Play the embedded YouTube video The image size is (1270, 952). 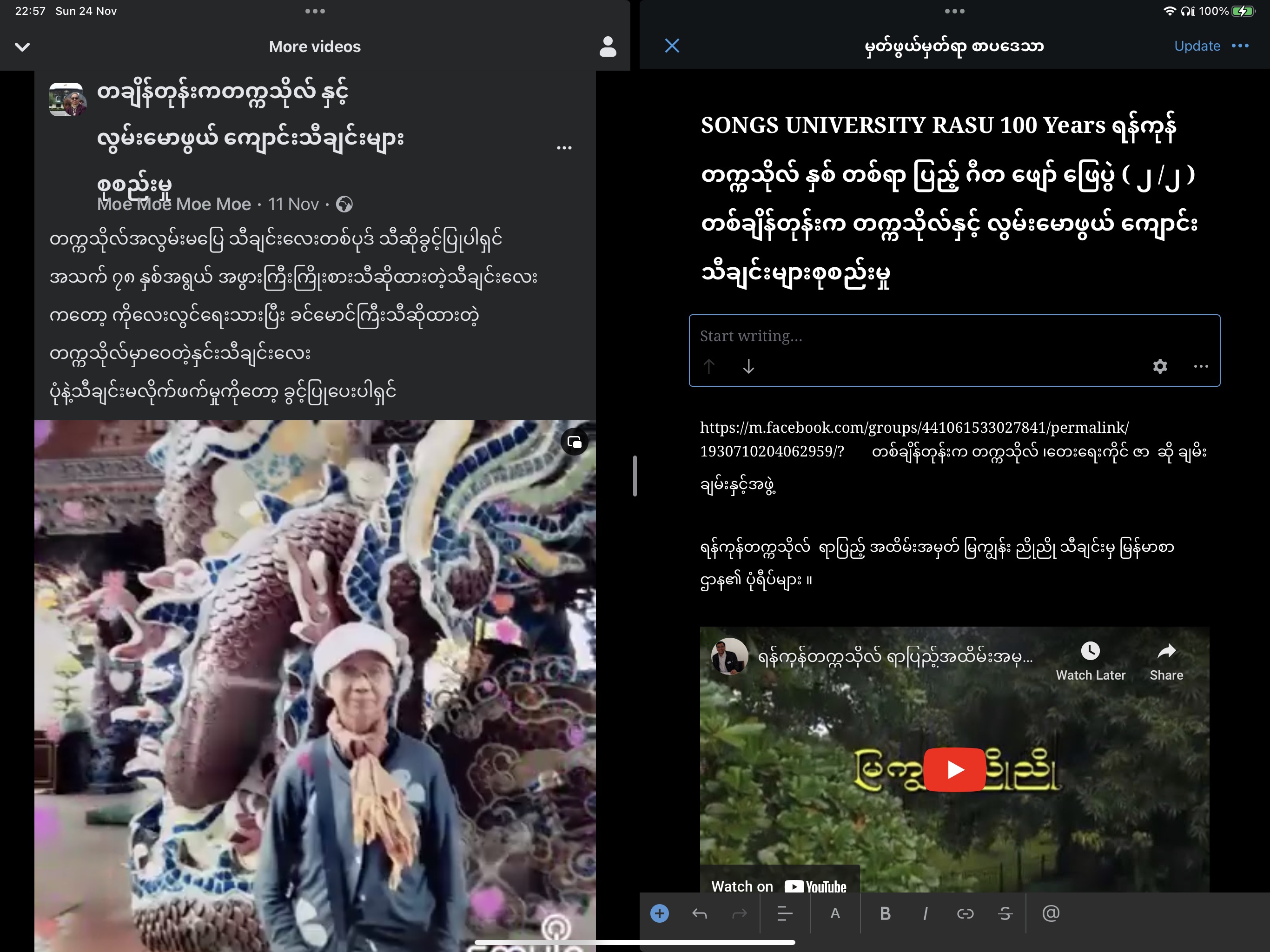[954, 769]
